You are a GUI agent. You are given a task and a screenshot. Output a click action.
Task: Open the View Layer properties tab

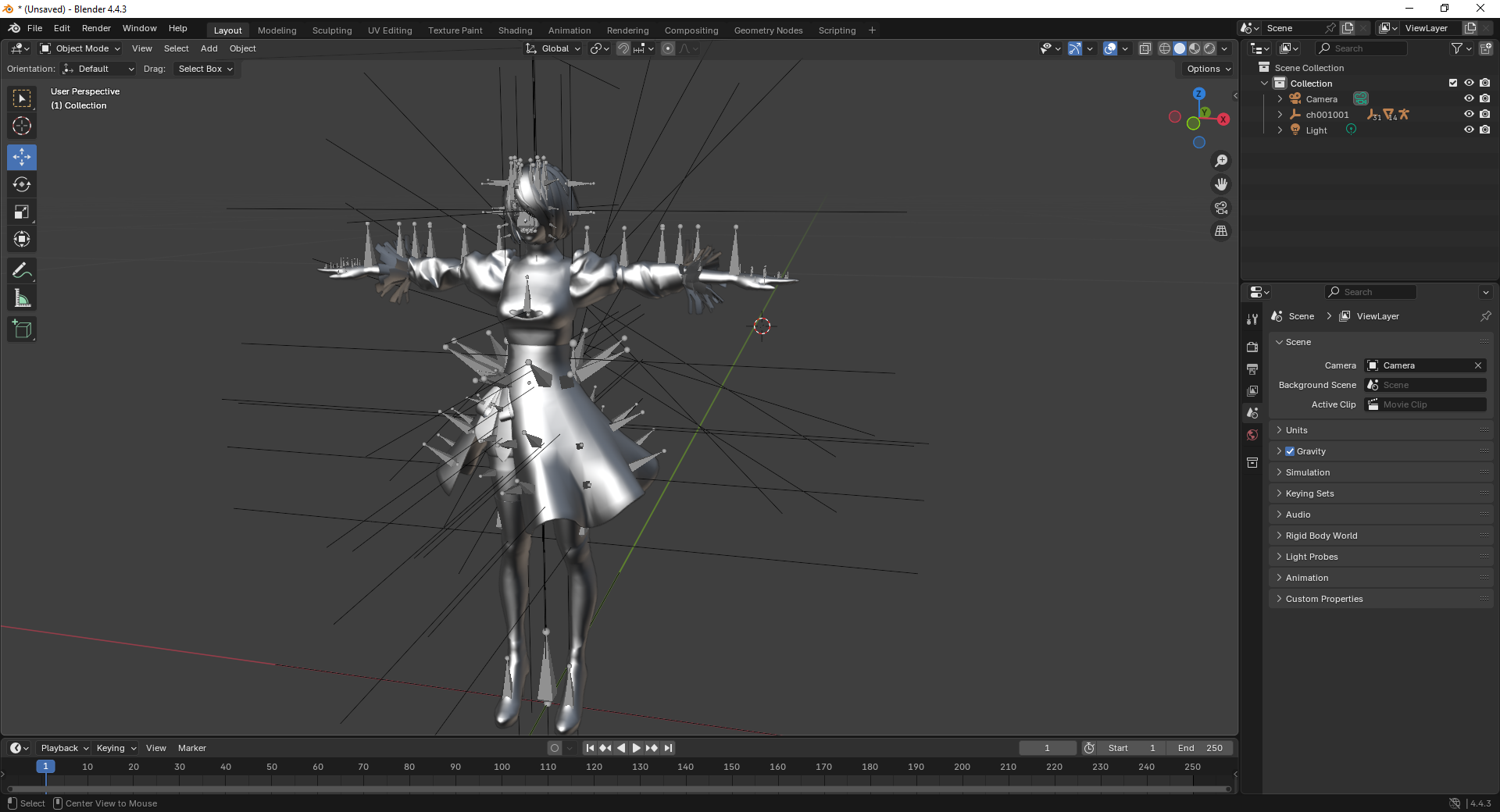1252,390
